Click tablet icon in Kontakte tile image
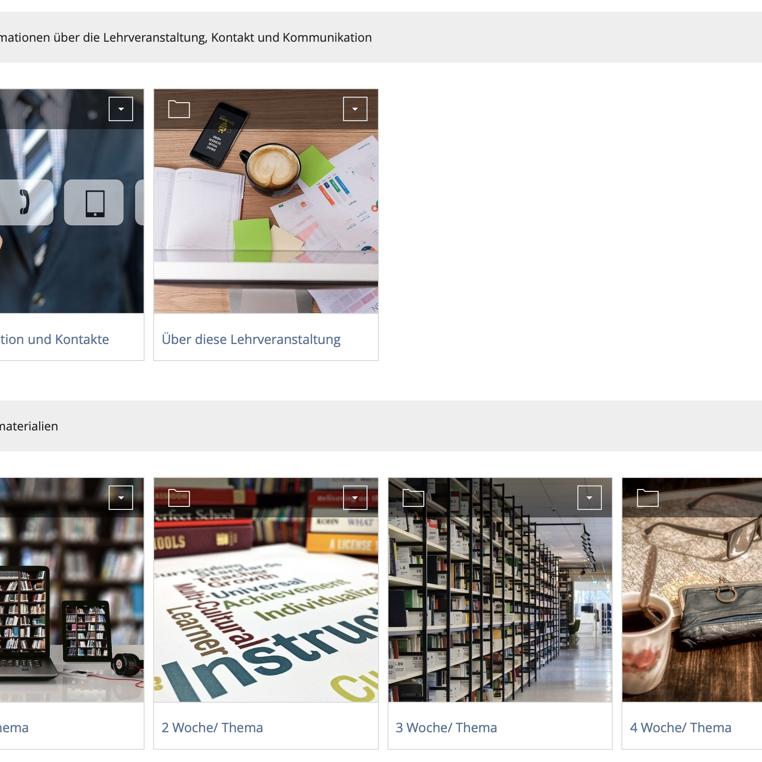The width and height of the screenshot is (762, 762). tap(95, 203)
